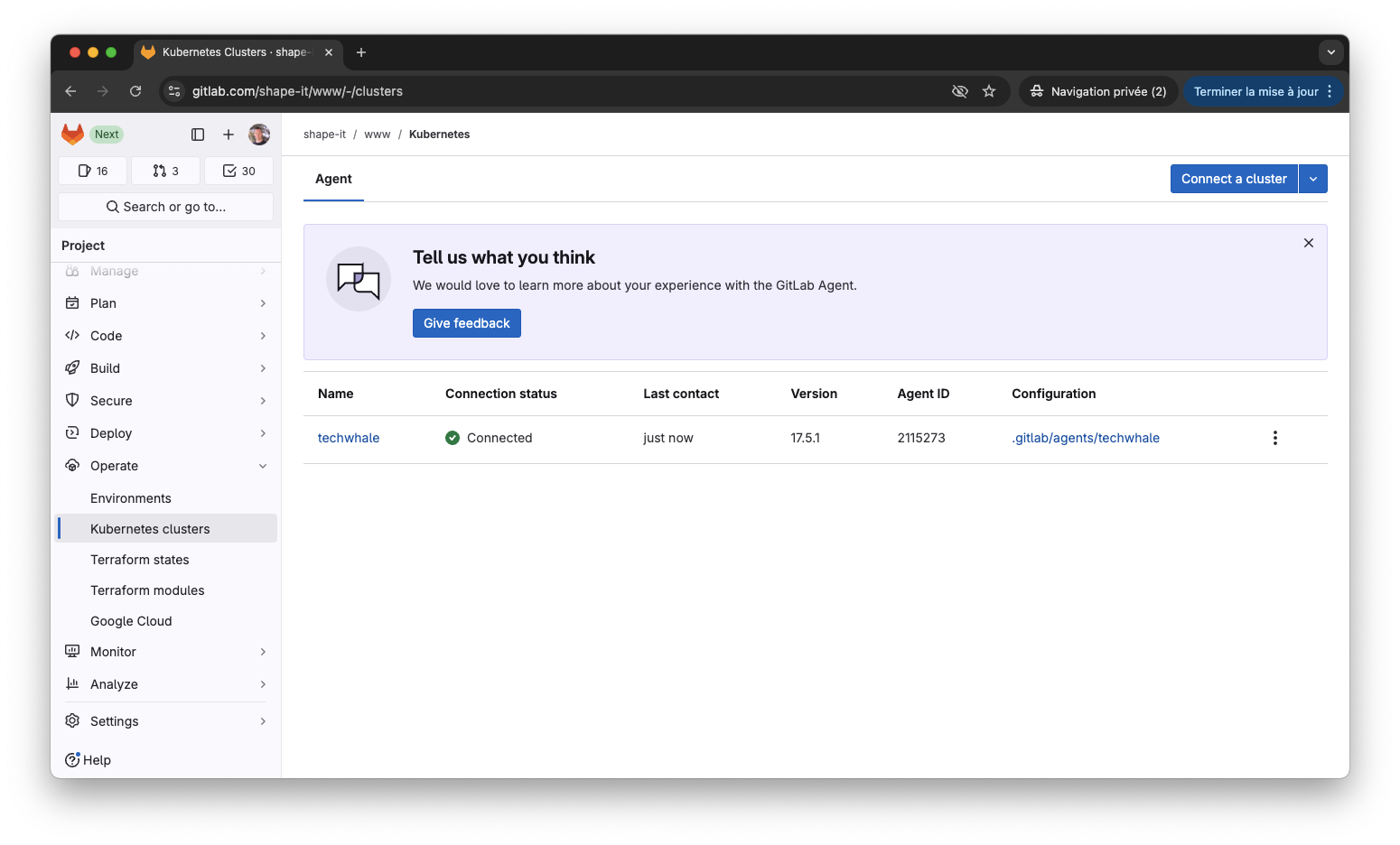The height and width of the screenshot is (845, 1400).
Task: Click Connect a cluster button
Action: click(x=1234, y=179)
